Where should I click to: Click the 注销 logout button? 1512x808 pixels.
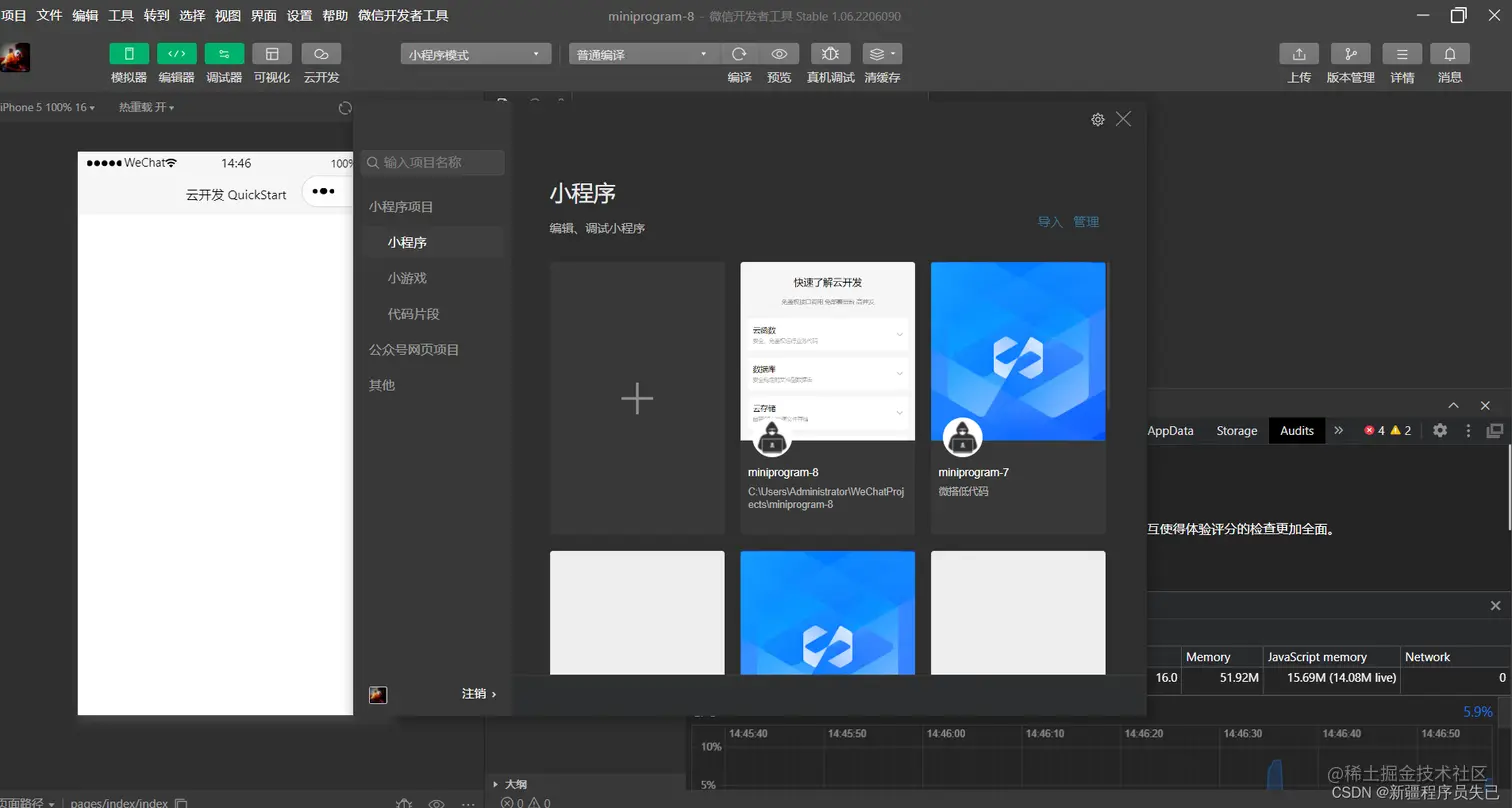click(479, 693)
